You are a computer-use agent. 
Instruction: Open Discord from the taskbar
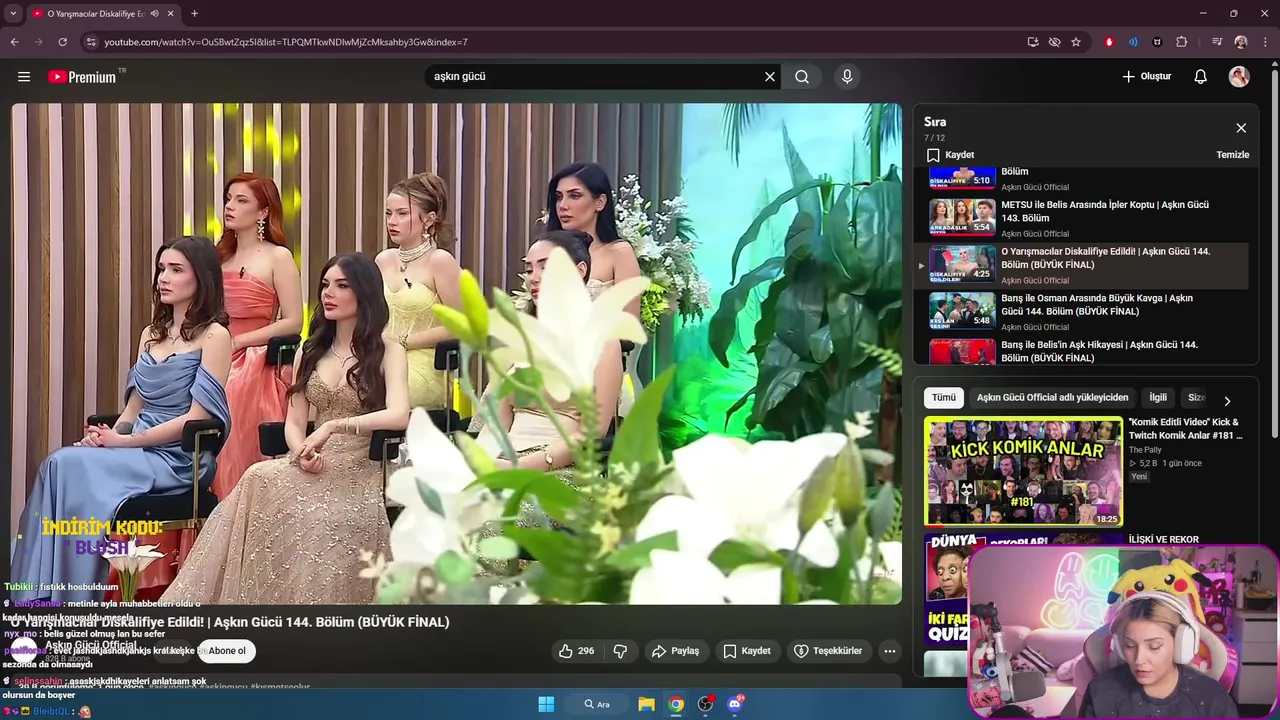[x=735, y=704]
